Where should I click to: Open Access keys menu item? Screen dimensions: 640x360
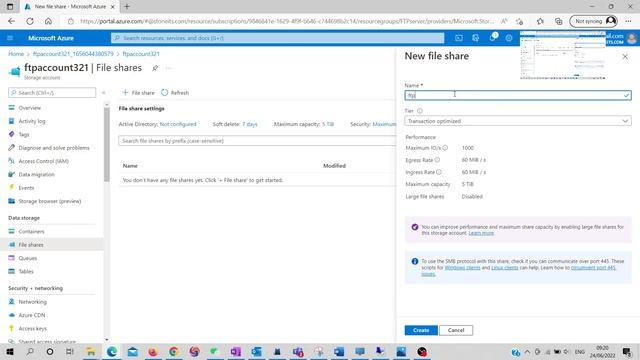click(32, 329)
